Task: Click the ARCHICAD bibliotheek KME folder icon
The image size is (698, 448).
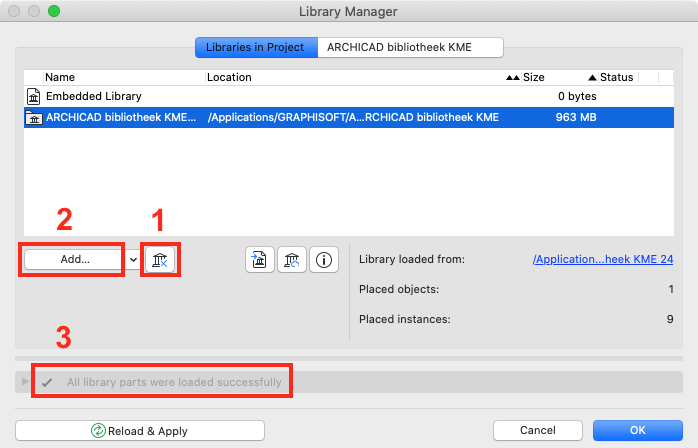Action: (34, 118)
